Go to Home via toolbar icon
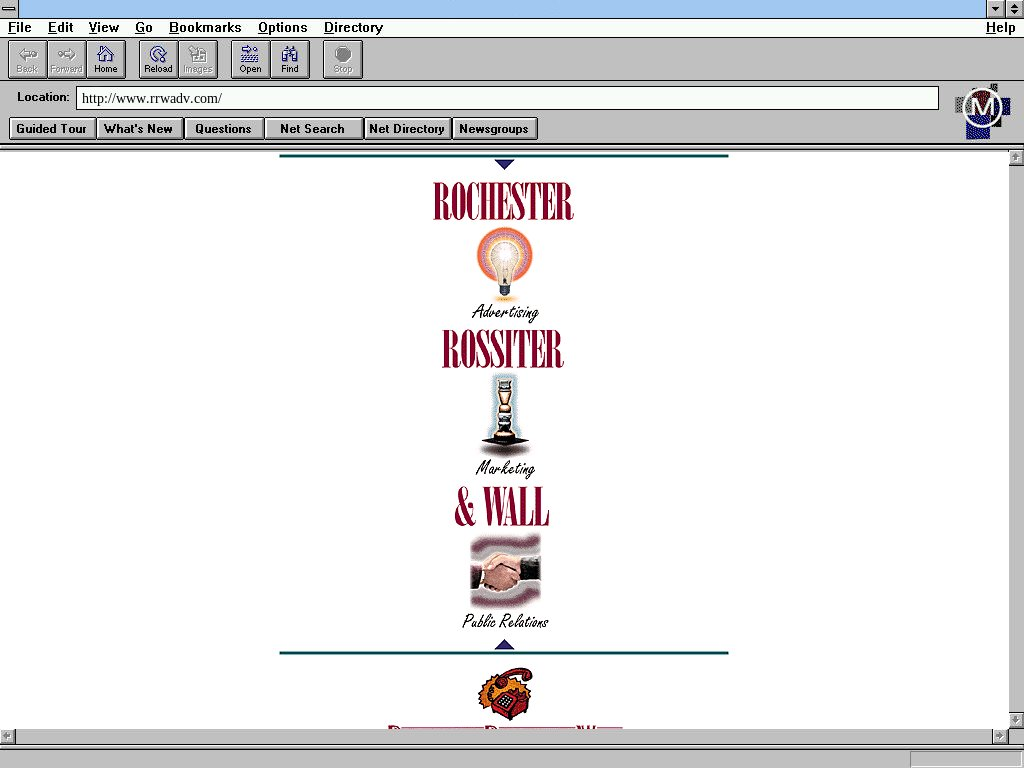This screenshot has height=768, width=1024. [x=106, y=59]
